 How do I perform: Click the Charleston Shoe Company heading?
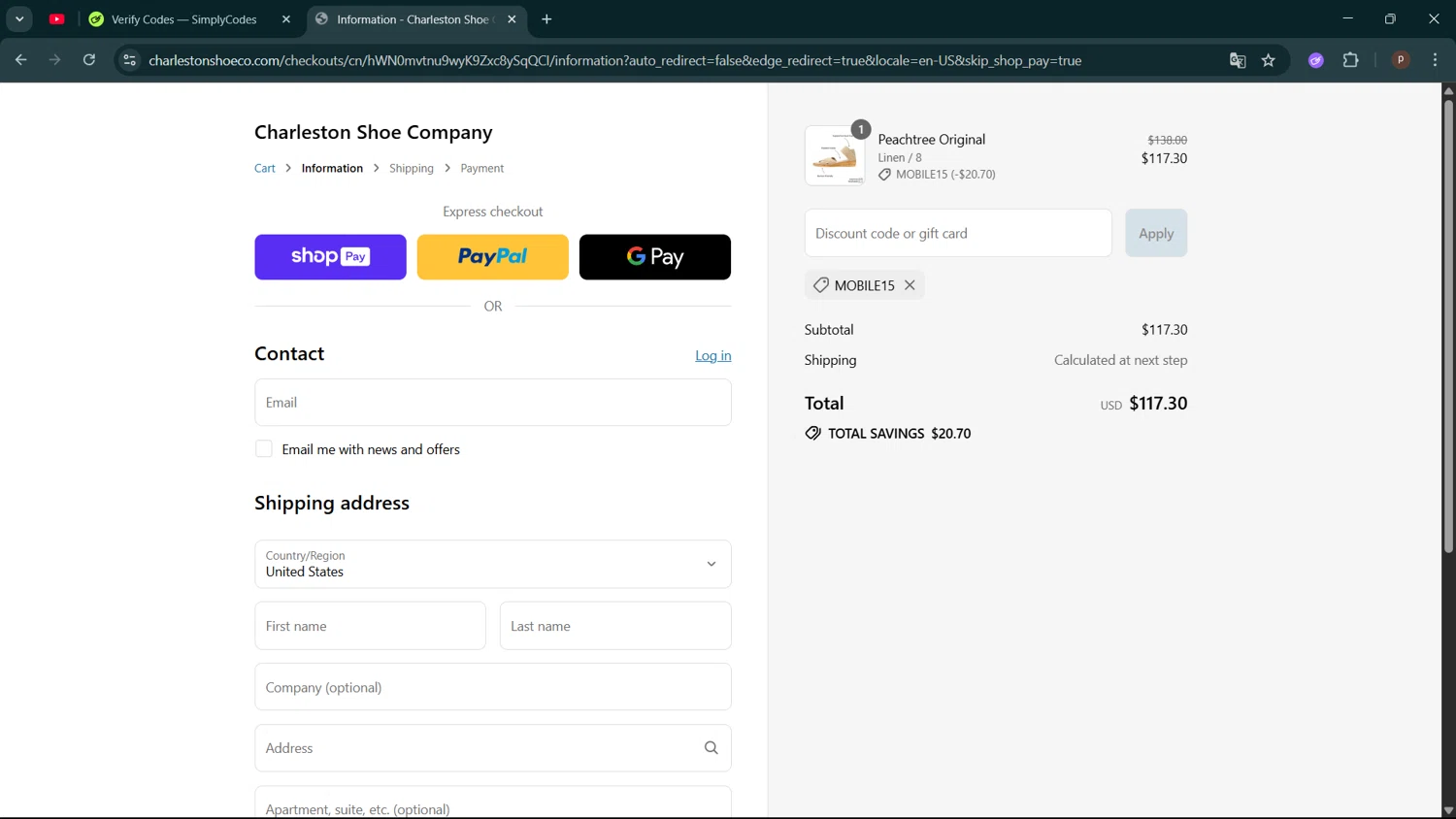[374, 132]
